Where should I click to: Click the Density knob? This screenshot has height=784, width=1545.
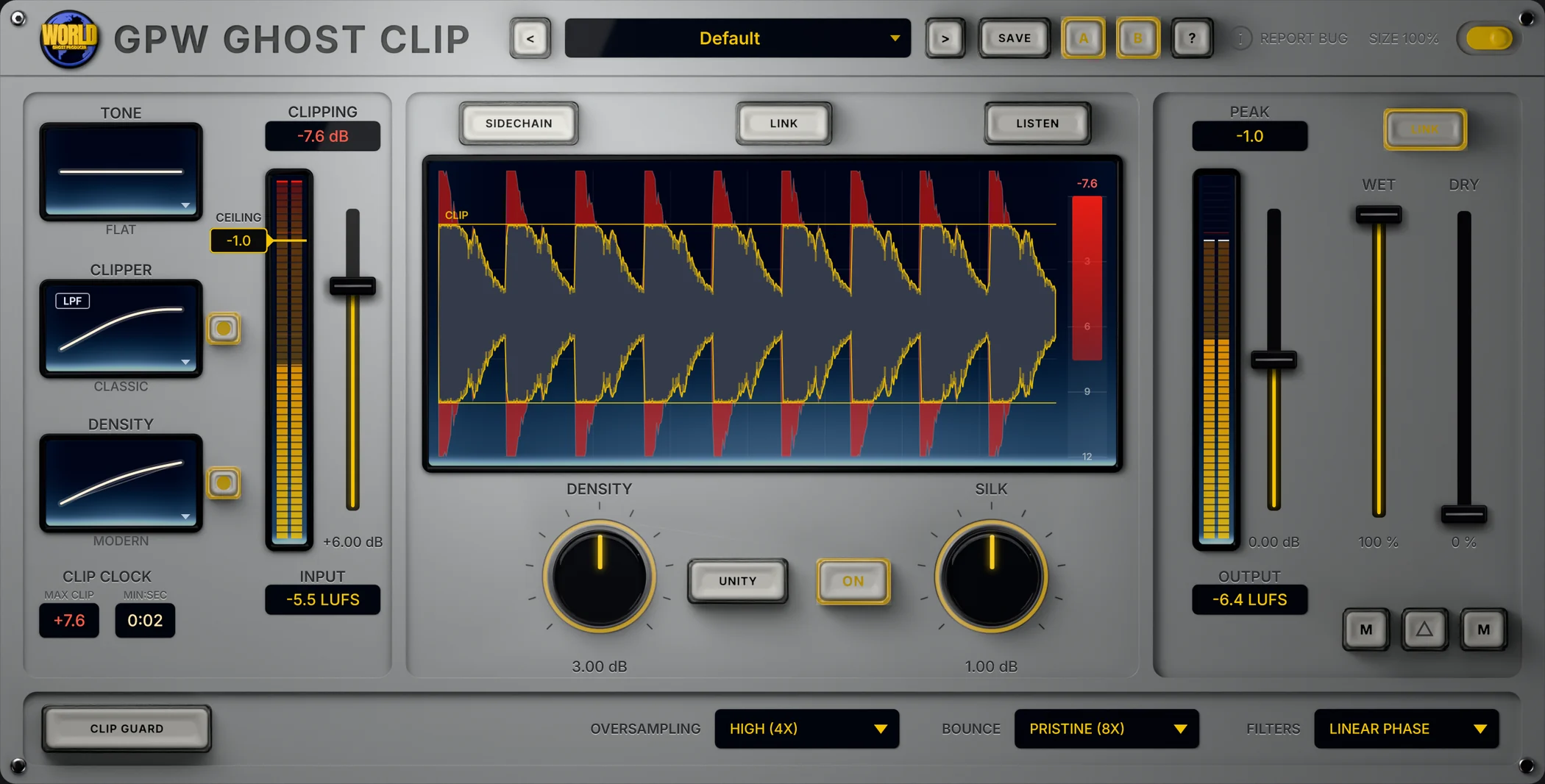pos(599,577)
